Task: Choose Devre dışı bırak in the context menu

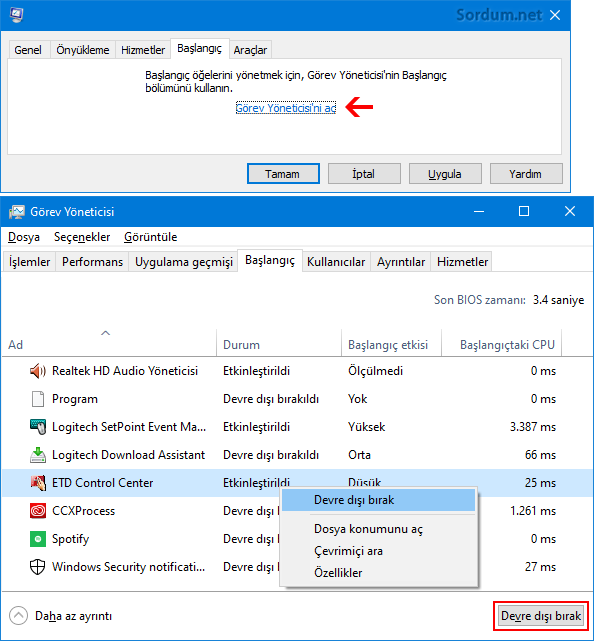Action: 379,500
